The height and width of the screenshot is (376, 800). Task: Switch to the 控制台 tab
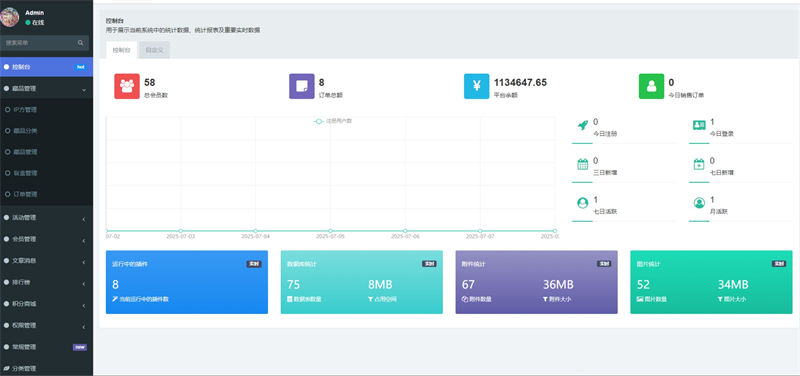(121, 51)
